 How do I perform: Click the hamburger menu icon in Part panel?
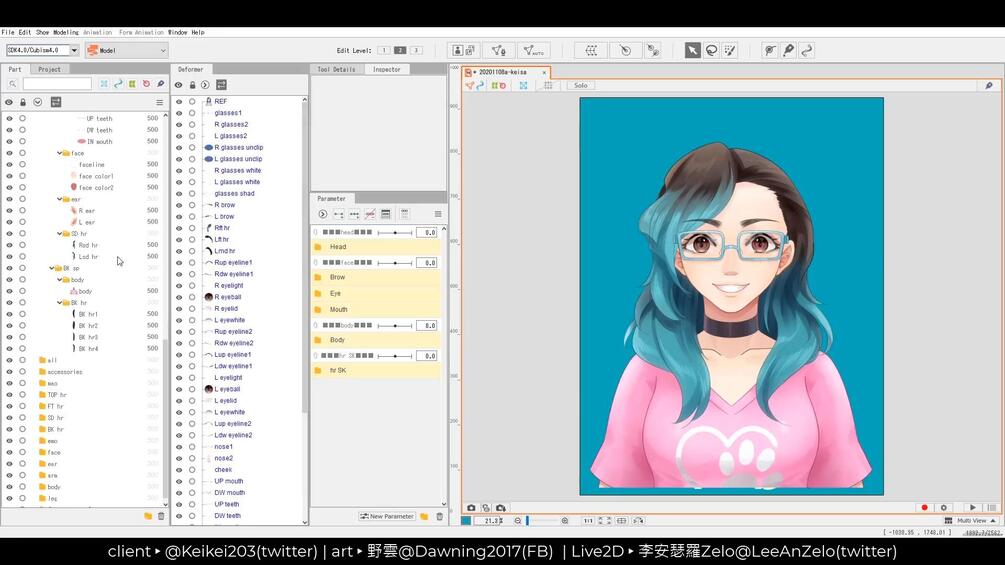point(160,102)
